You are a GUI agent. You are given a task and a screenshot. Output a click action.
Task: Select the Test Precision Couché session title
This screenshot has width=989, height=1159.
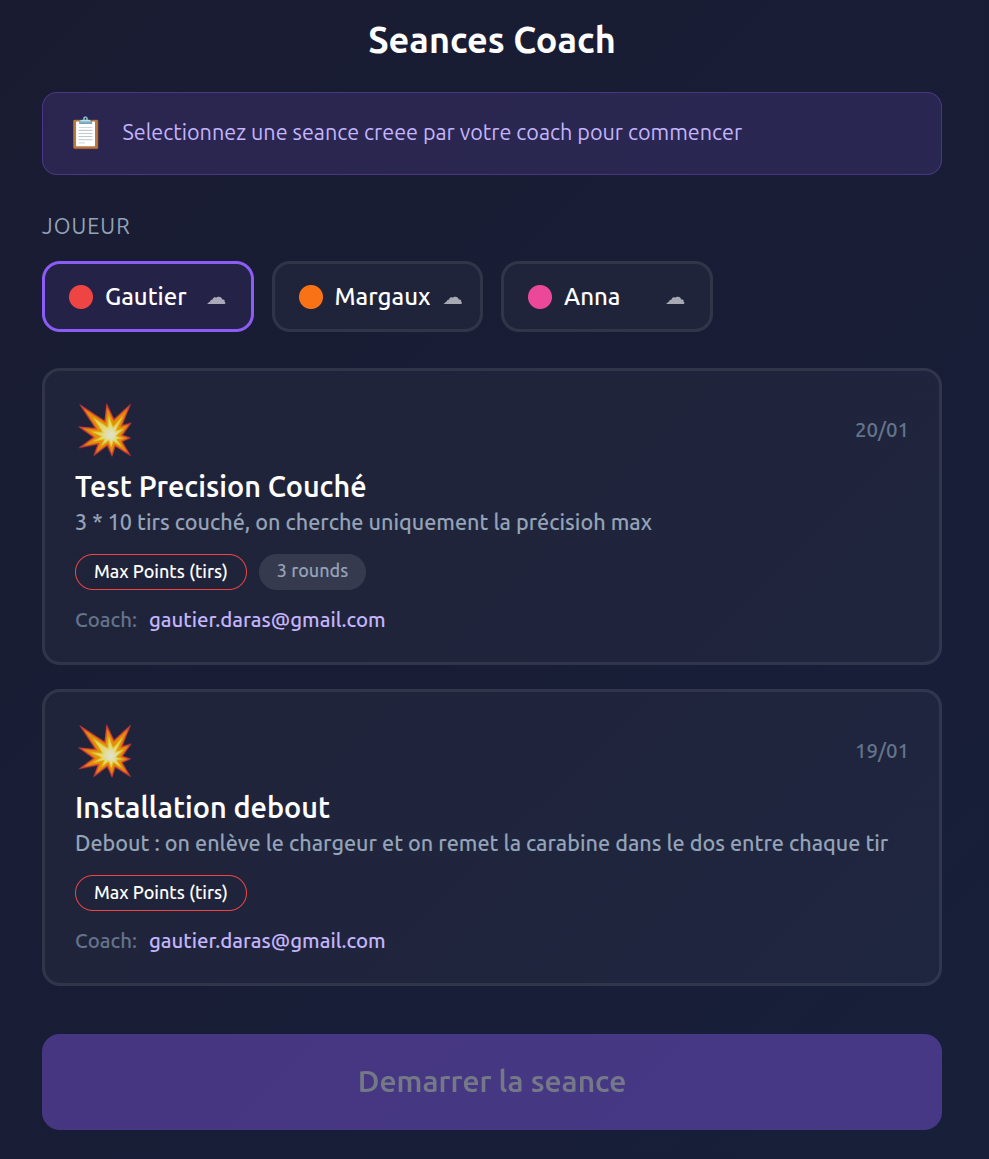[221, 487]
